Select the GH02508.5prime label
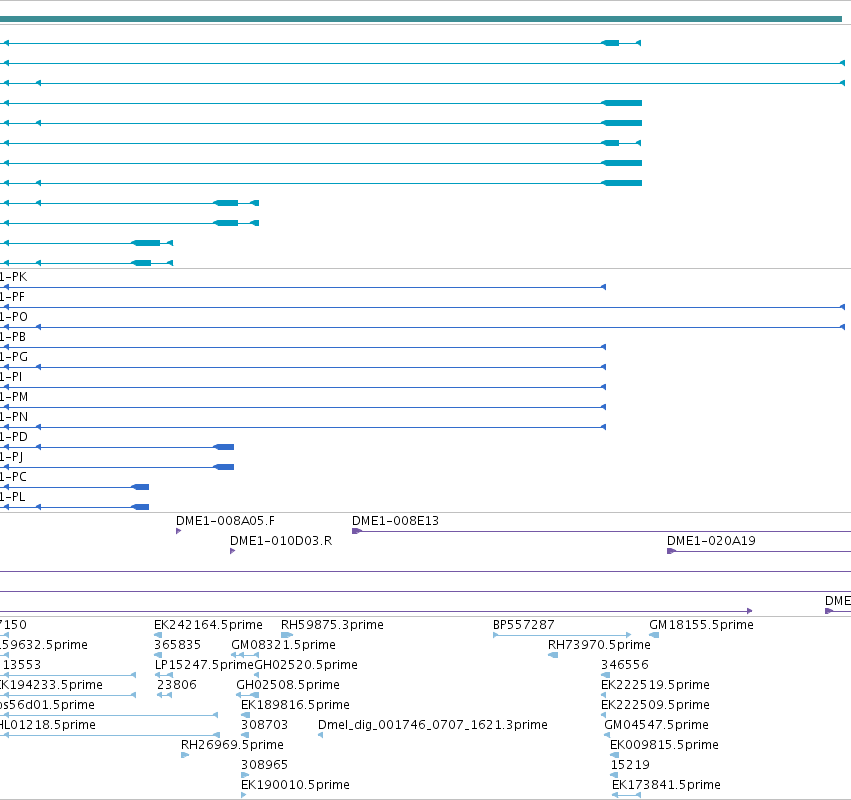851x800 pixels. pyautogui.click(x=288, y=685)
